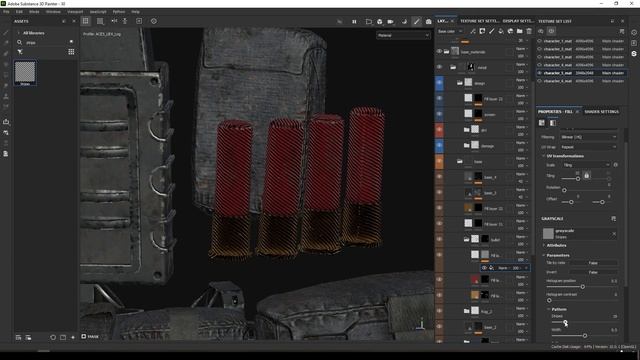
Task: Clear the assets search field
Action: [x=71, y=42]
